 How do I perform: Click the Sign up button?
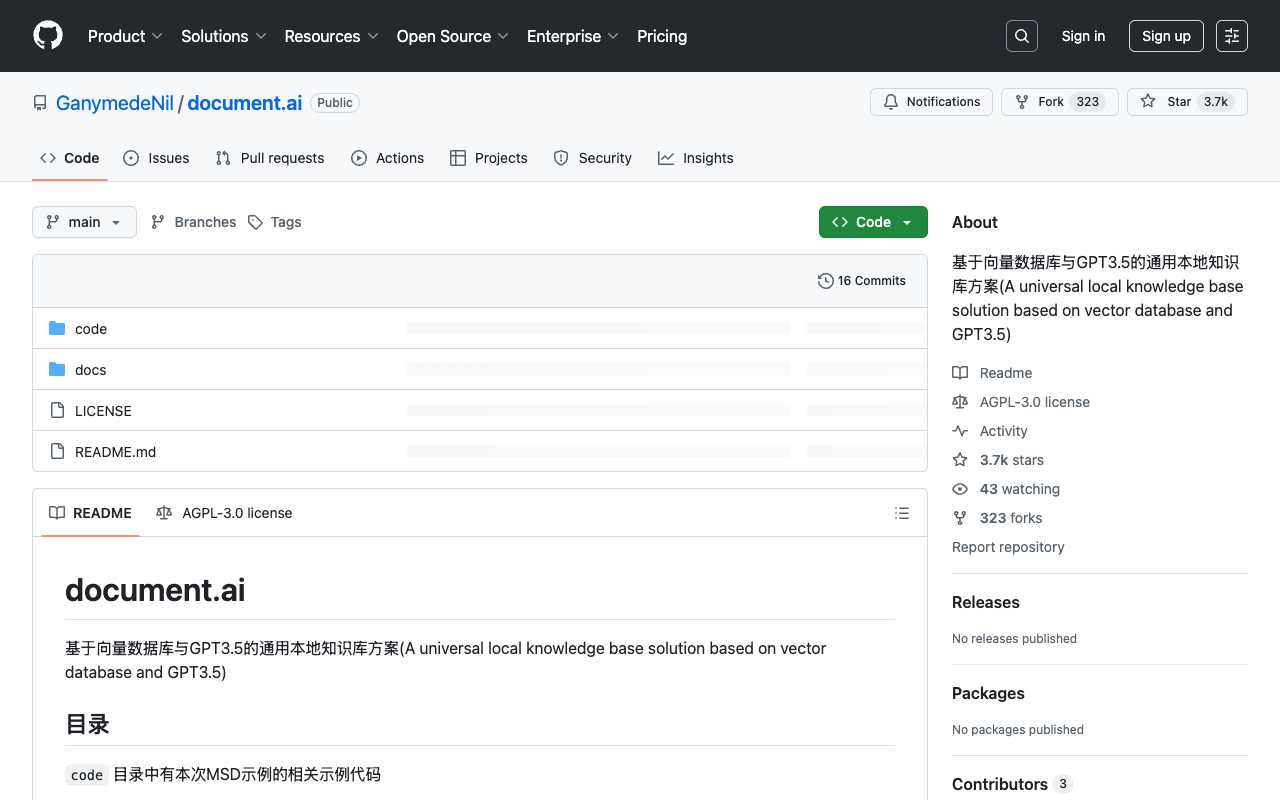click(x=1166, y=36)
